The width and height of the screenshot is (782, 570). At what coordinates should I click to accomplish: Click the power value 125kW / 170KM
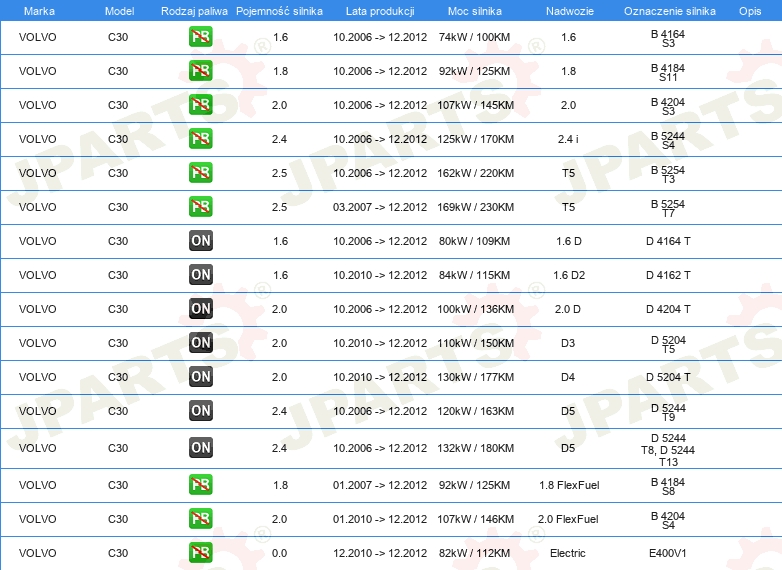475,139
